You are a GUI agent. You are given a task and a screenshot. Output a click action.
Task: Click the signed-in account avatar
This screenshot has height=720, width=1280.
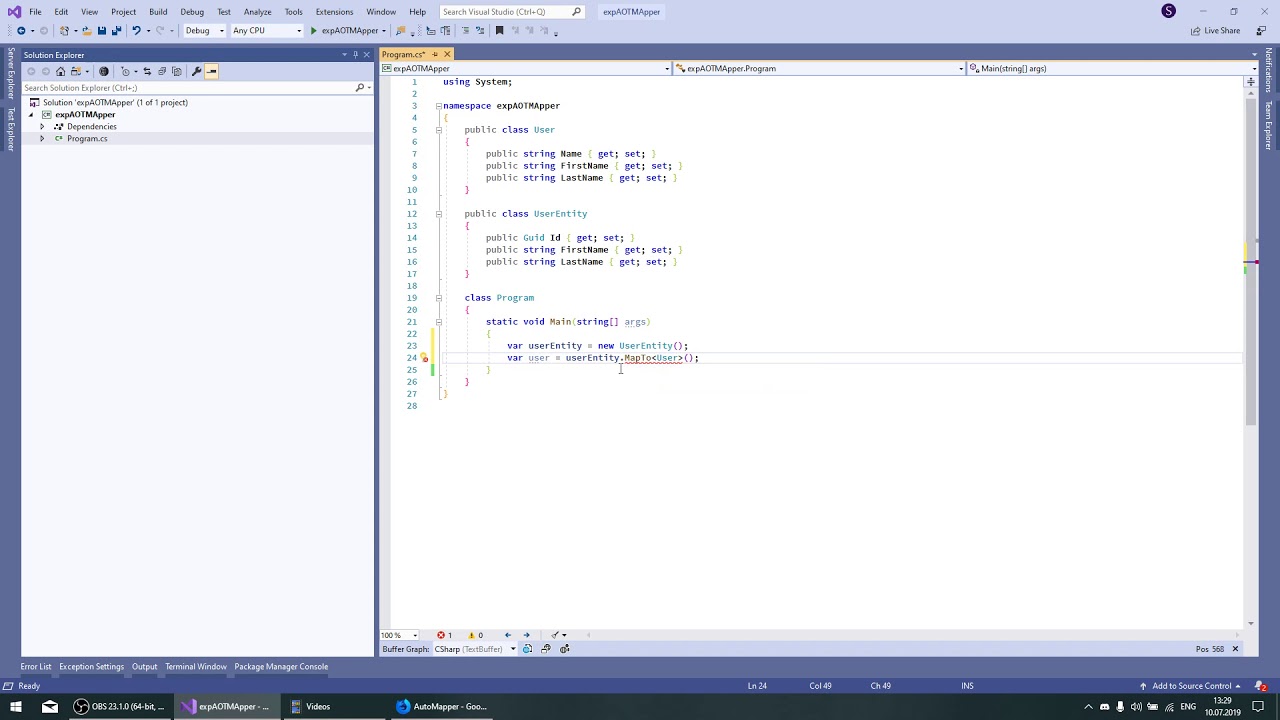[1169, 11]
